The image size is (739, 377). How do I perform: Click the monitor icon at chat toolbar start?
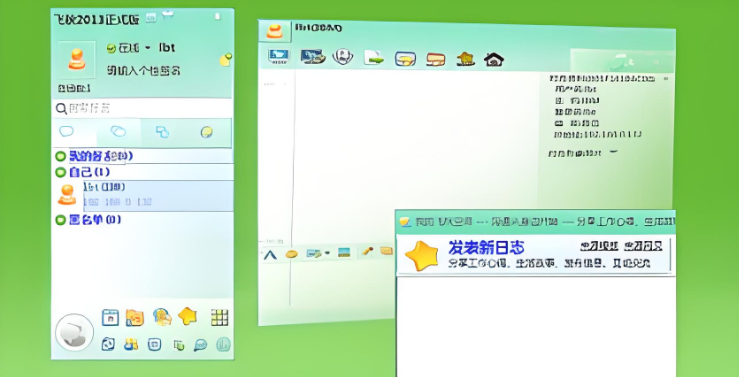279,56
